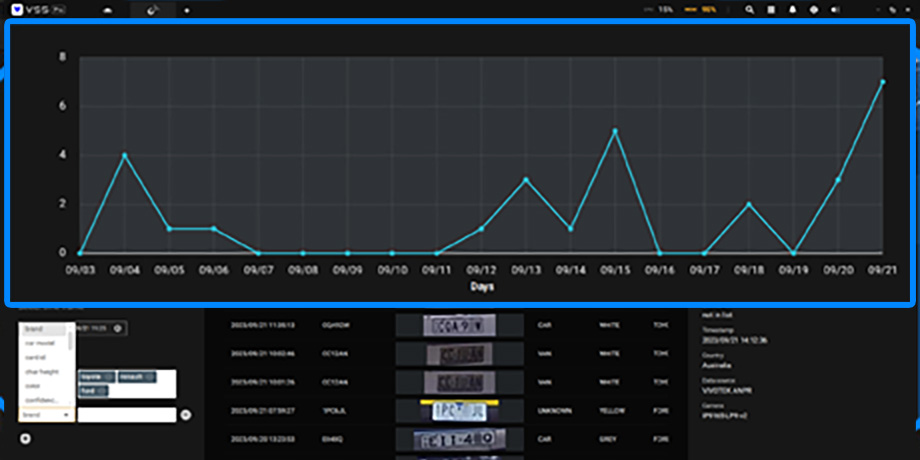The image size is (920, 460).
Task: Open the first tab with cloud icon
Action: (108, 9)
